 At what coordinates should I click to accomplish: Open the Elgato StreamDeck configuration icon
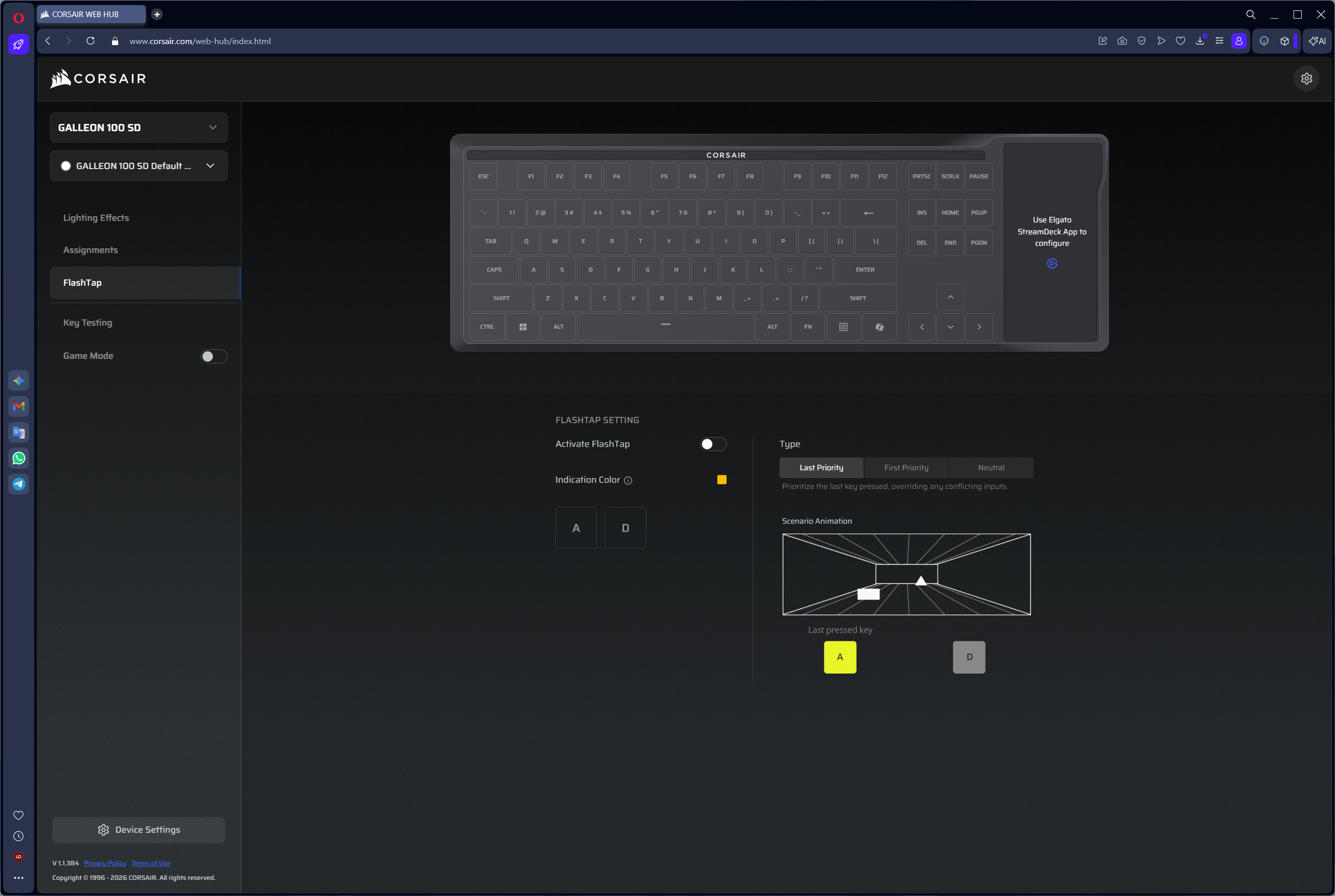coord(1051,263)
